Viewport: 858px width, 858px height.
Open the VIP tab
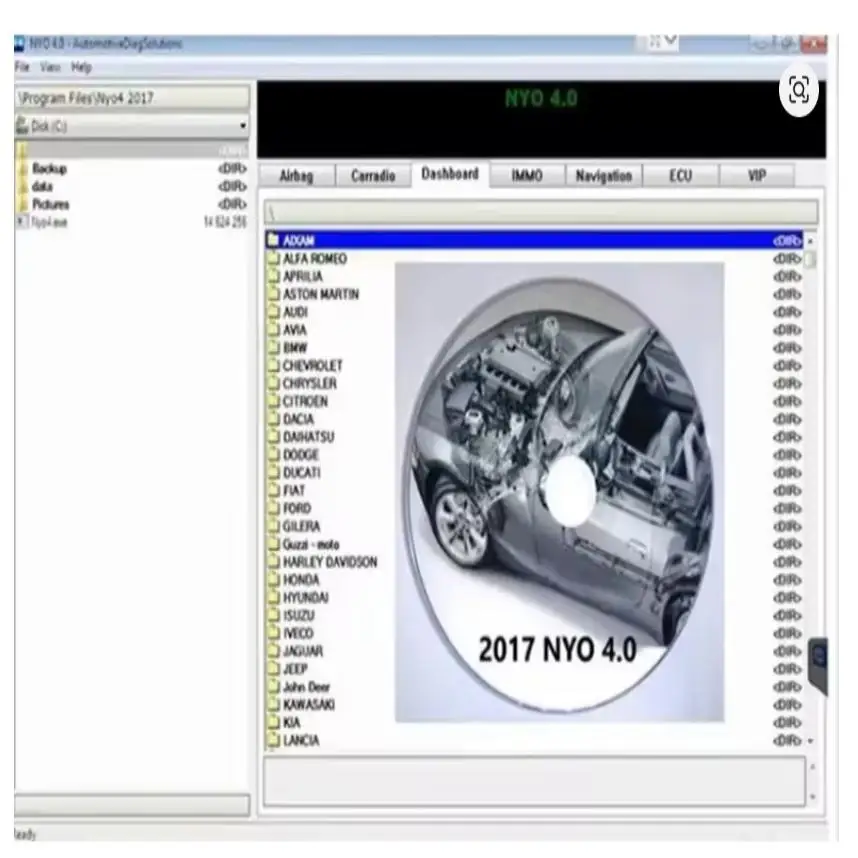(x=757, y=176)
